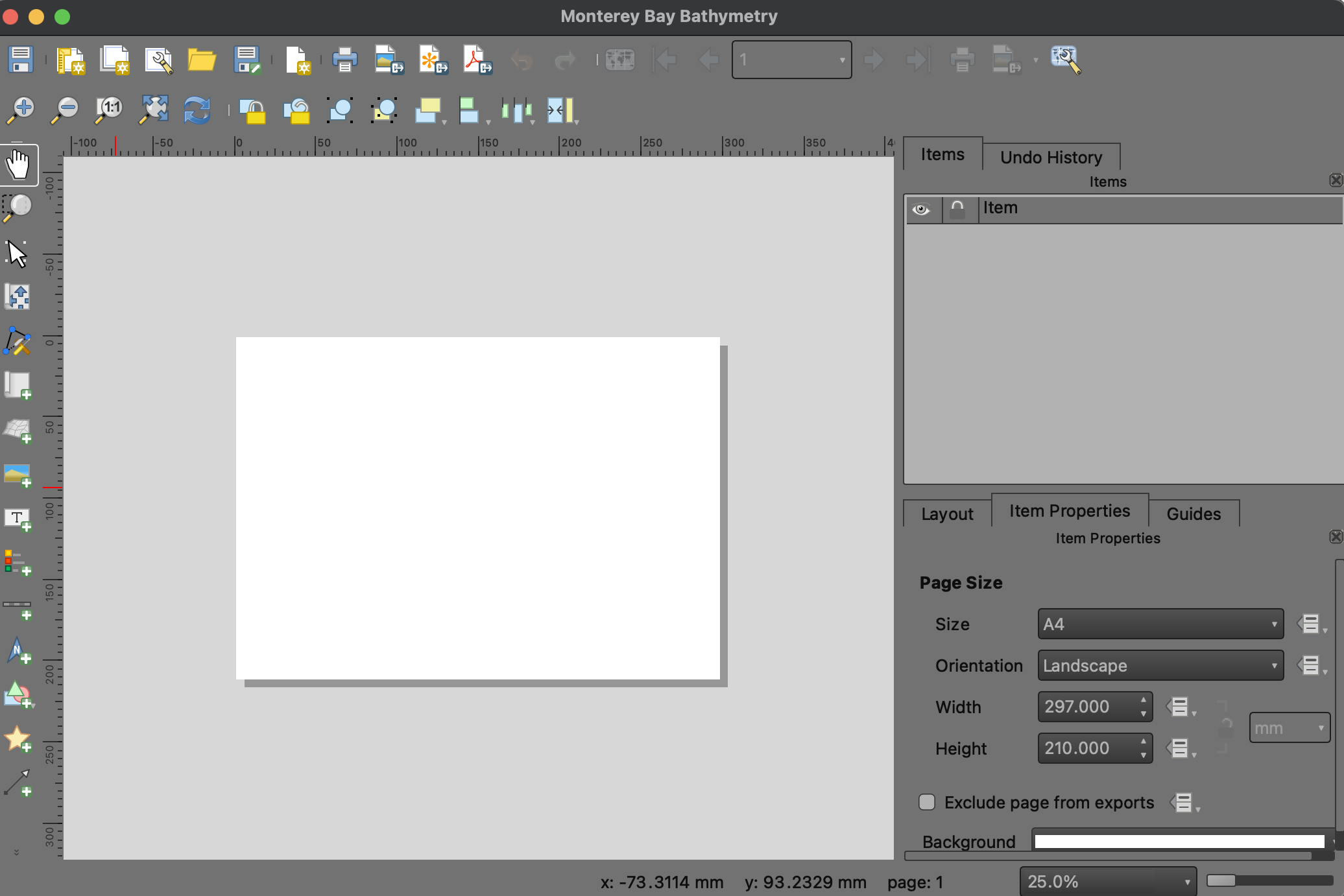Open the page Size dropdown
The image size is (1344, 896).
point(1160,624)
